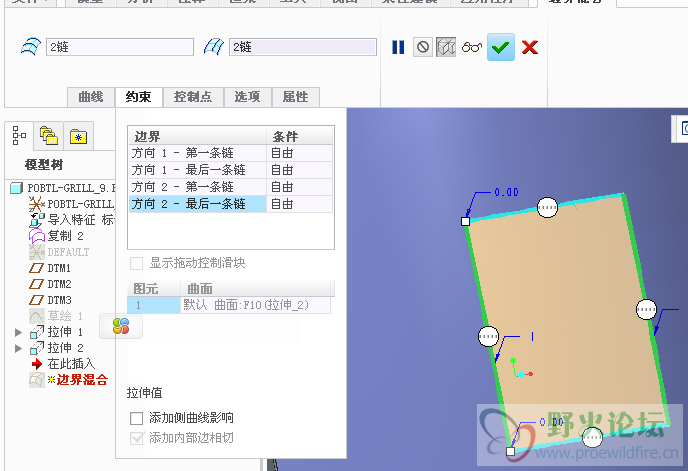Click the top 0.00 dimension value
Image resolution: width=688 pixels, height=471 pixels.
tap(506, 192)
